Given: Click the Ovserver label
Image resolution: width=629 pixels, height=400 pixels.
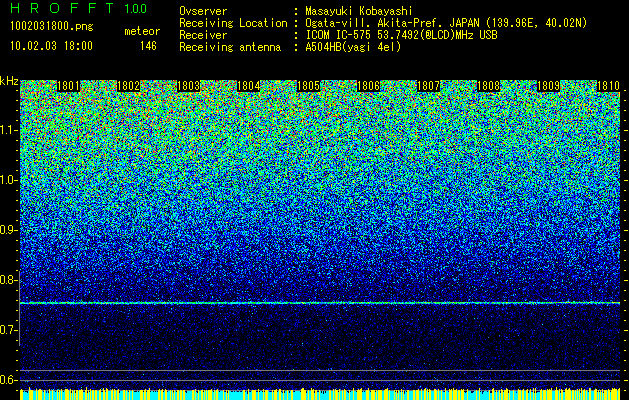Looking at the screenshot, I should (x=203, y=11).
